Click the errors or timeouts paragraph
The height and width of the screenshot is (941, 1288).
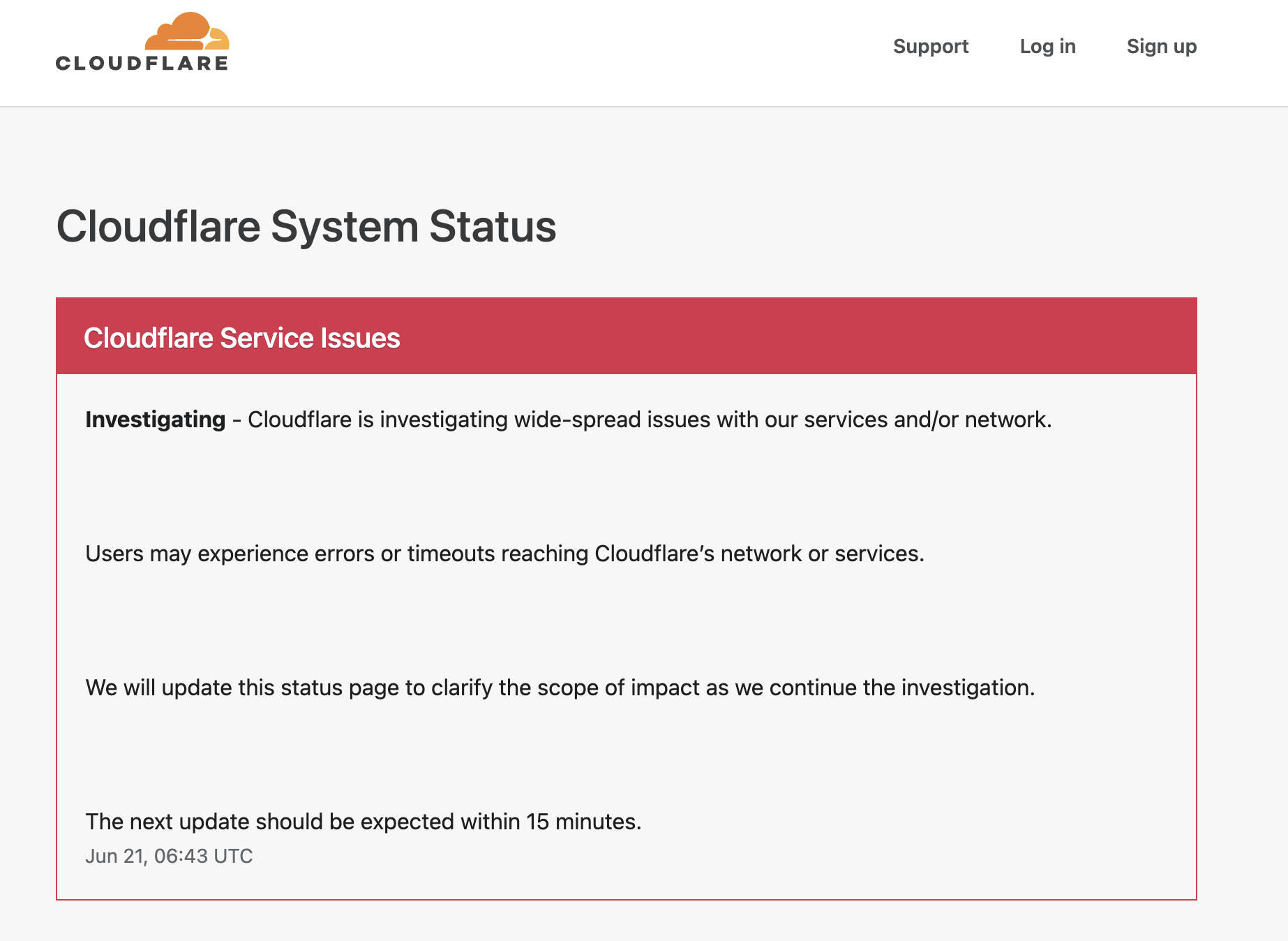click(504, 554)
